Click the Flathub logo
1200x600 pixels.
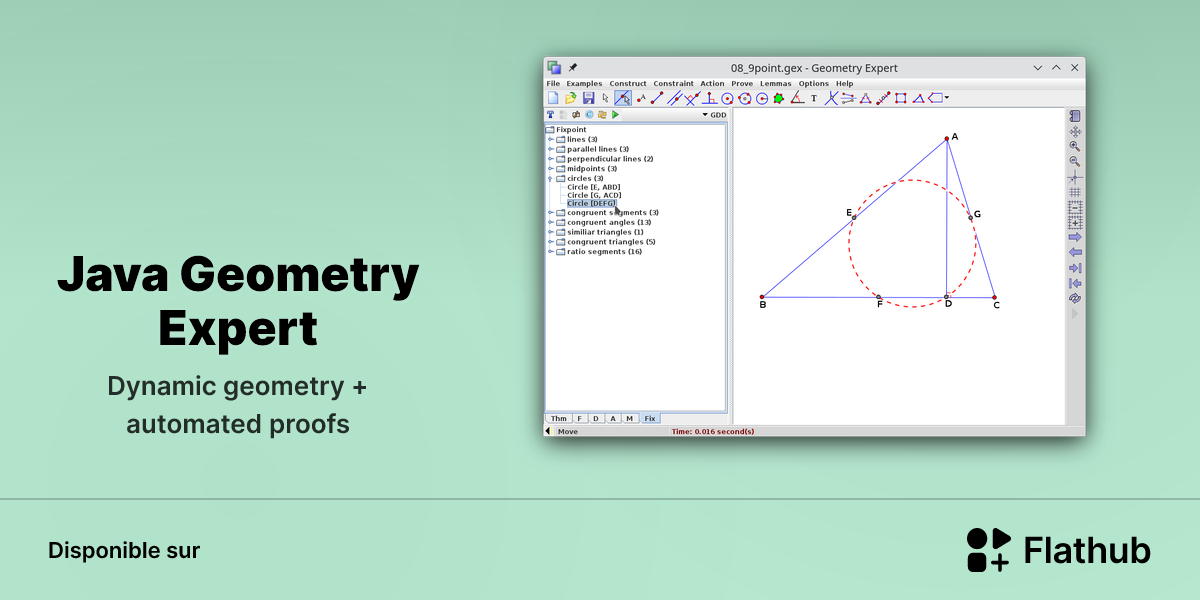click(1059, 550)
